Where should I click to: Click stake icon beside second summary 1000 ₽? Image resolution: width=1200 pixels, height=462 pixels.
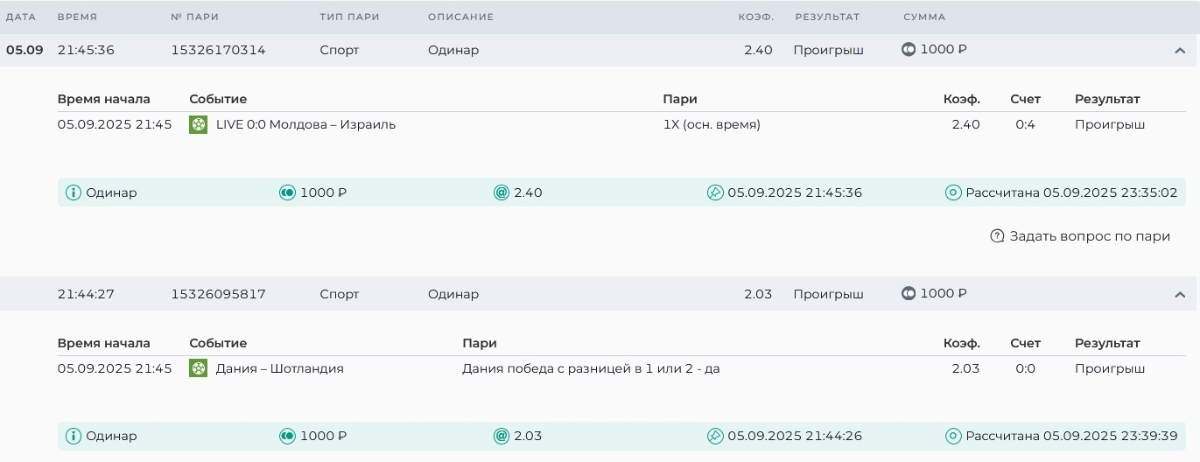point(287,437)
